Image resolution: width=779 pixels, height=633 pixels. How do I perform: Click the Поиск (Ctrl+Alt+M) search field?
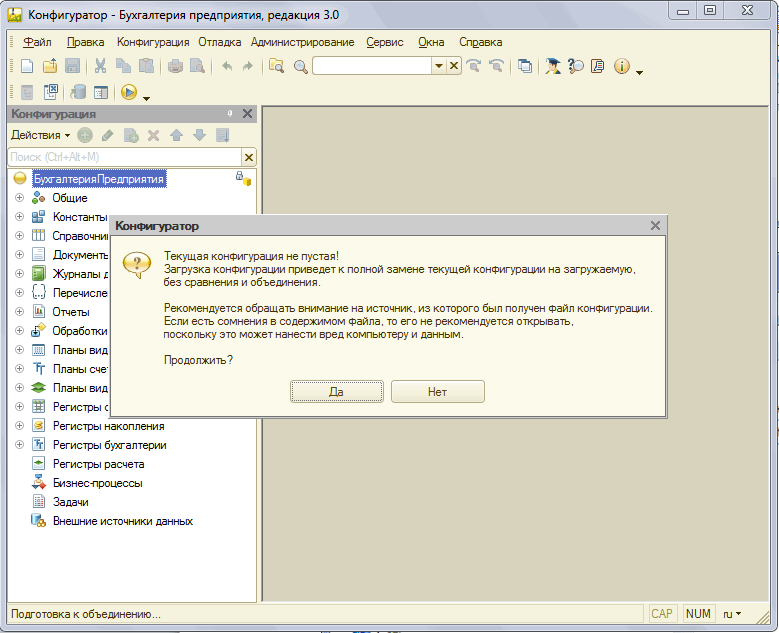[125, 158]
